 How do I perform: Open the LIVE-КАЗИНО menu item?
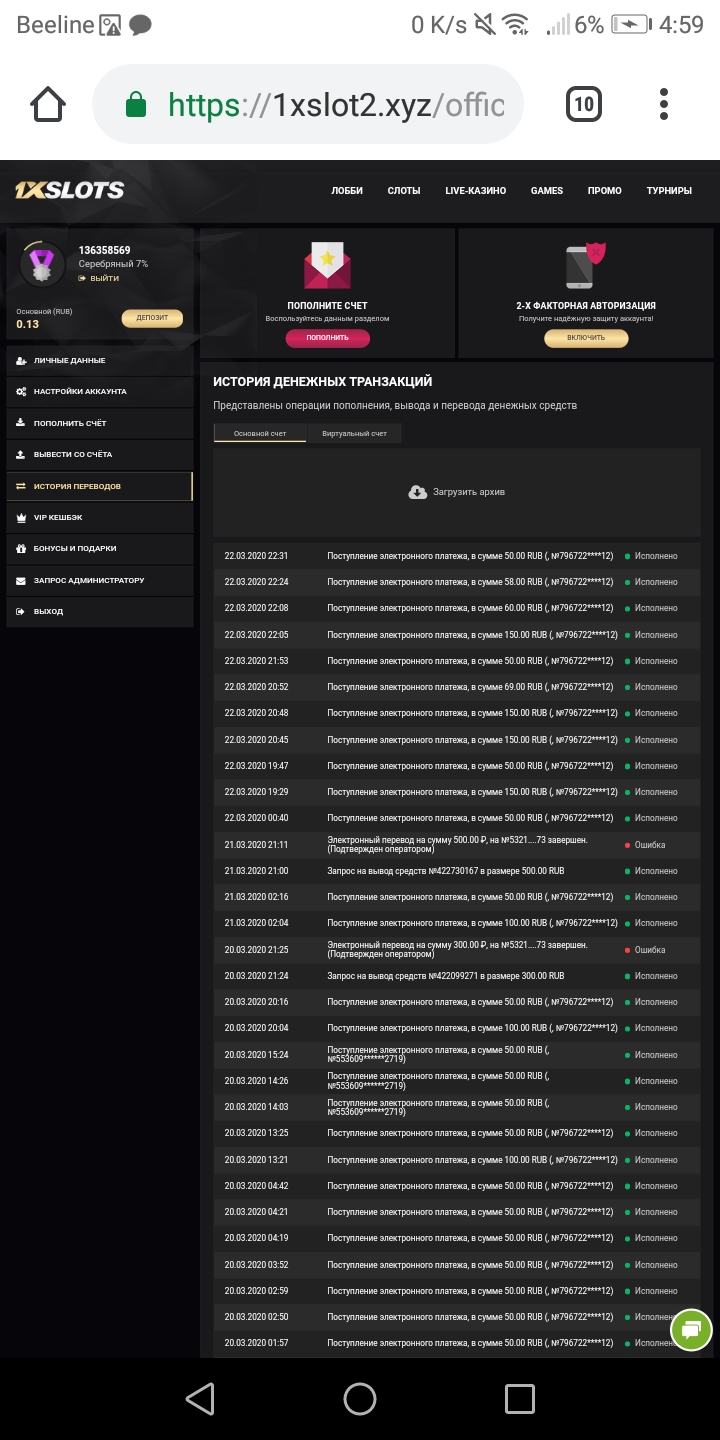point(476,191)
